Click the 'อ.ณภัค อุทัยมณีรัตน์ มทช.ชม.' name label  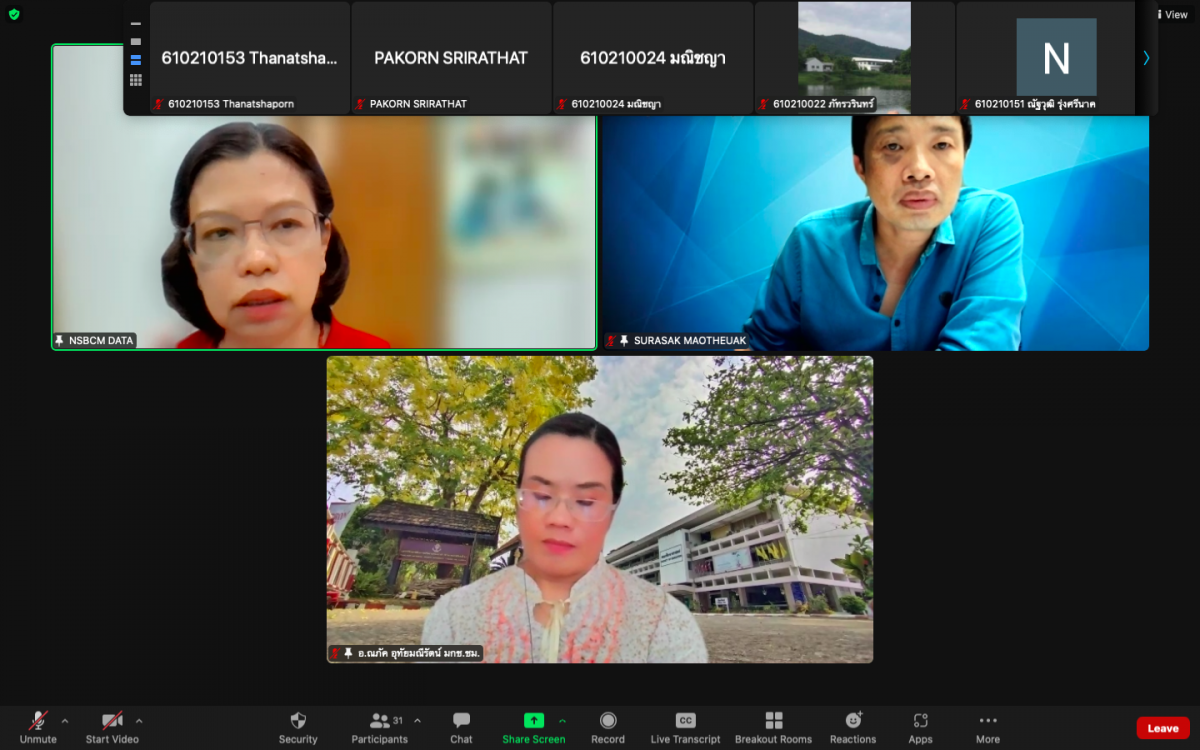[x=420, y=653]
